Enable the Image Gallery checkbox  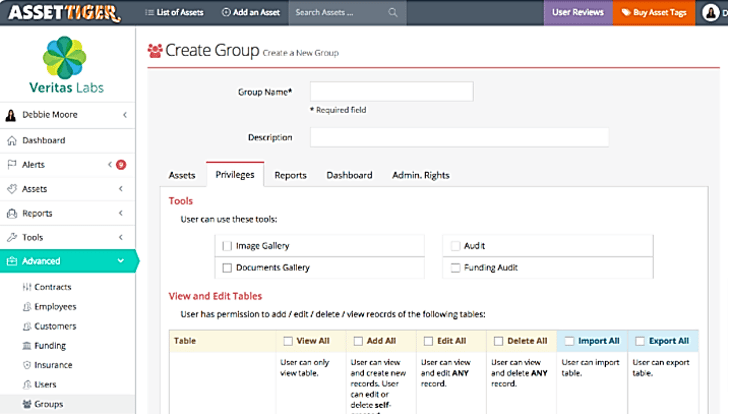tap(227, 245)
